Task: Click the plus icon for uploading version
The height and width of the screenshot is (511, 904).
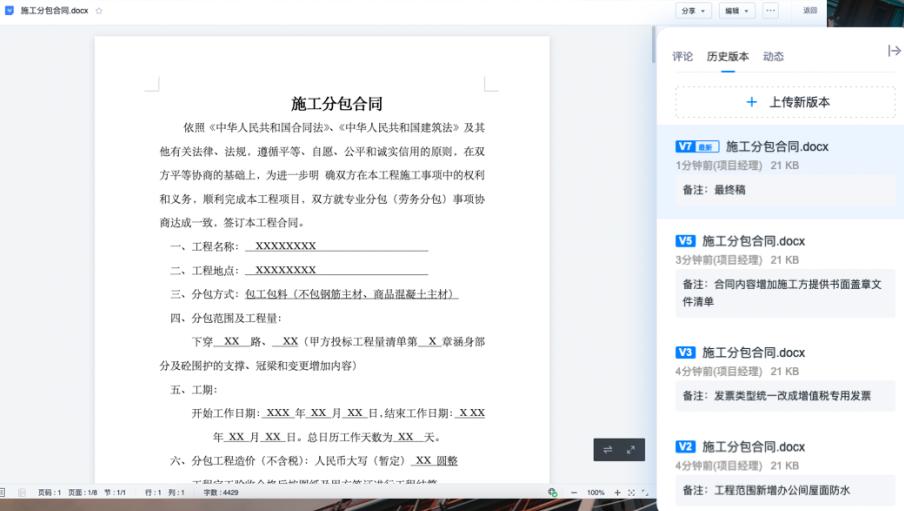Action: (751, 102)
